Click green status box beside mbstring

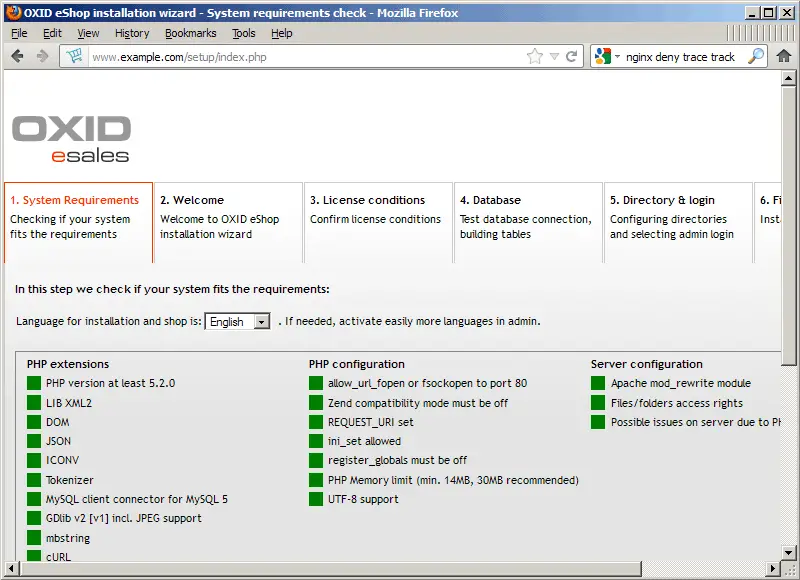coord(34,538)
